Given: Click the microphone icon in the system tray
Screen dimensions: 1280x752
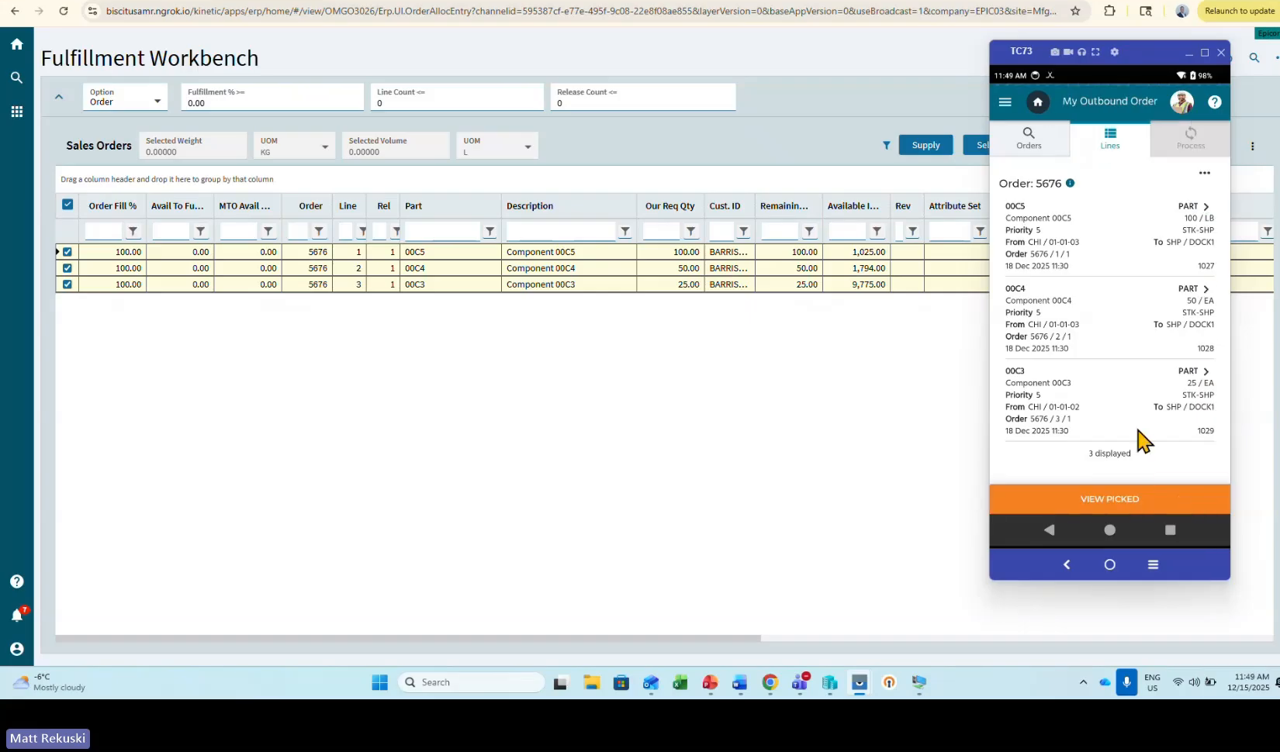Looking at the screenshot, I should (x=1126, y=682).
